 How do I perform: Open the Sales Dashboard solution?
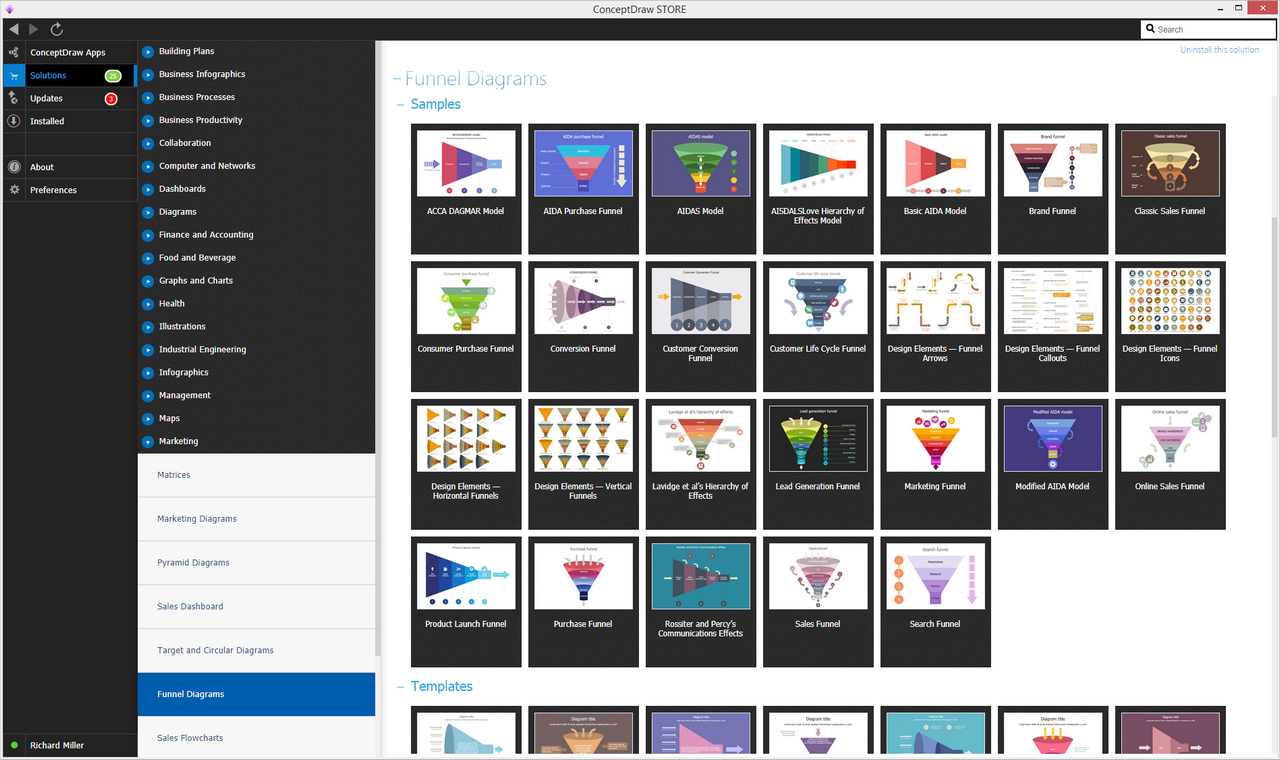[256, 607]
